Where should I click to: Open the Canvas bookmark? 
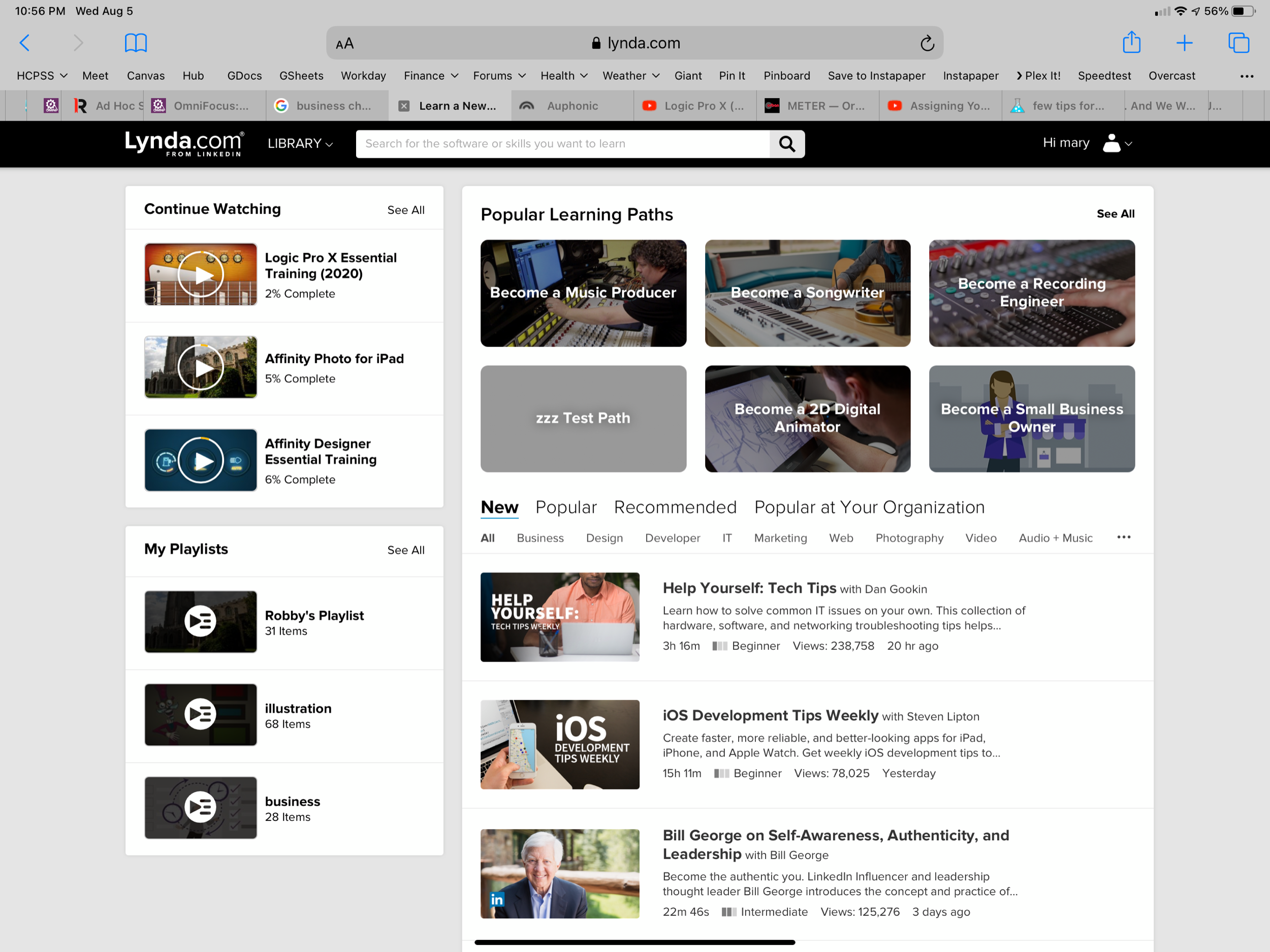pyautogui.click(x=145, y=76)
